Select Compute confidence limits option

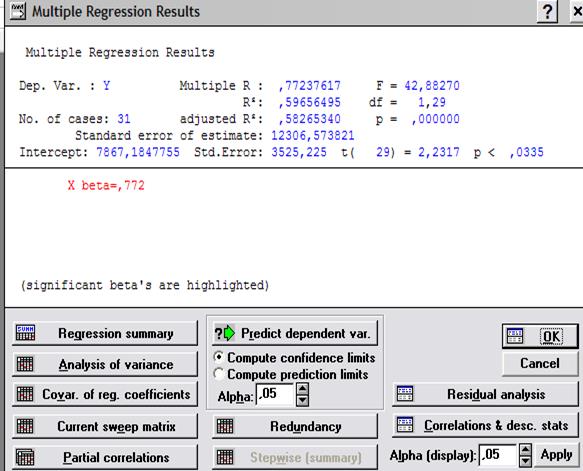(x=219, y=357)
